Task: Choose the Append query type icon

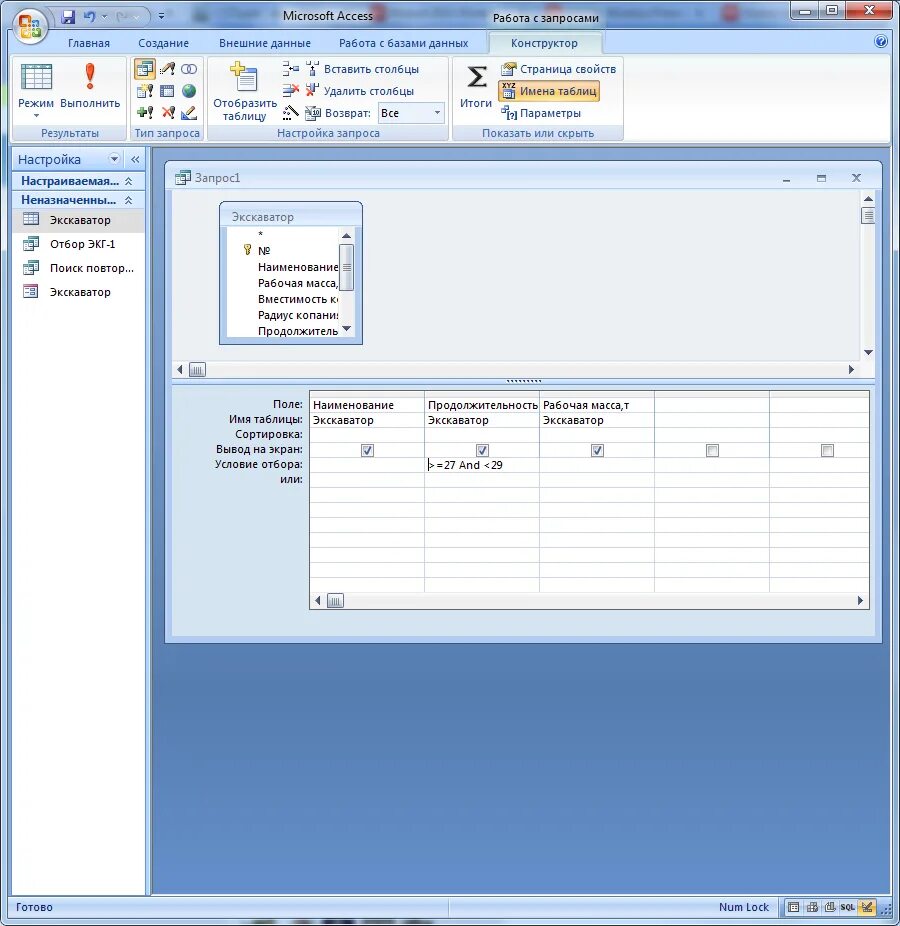Action: pyautogui.click(x=145, y=112)
